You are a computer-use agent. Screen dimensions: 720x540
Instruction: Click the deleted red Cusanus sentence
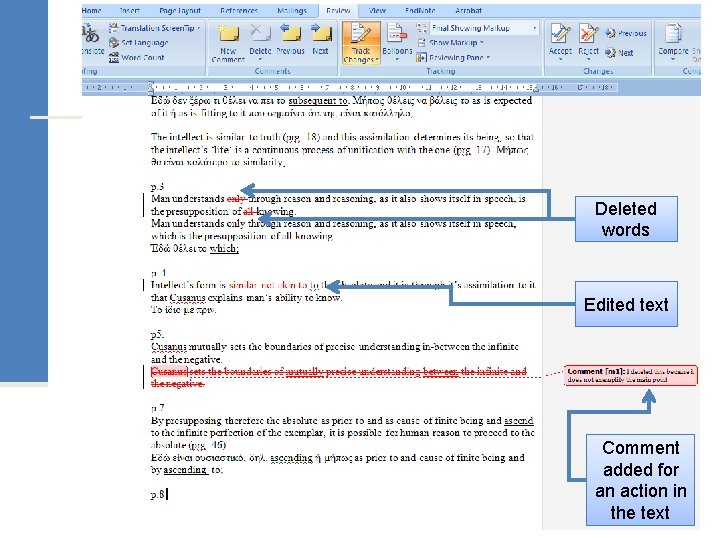pyautogui.click(x=338, y=377)
